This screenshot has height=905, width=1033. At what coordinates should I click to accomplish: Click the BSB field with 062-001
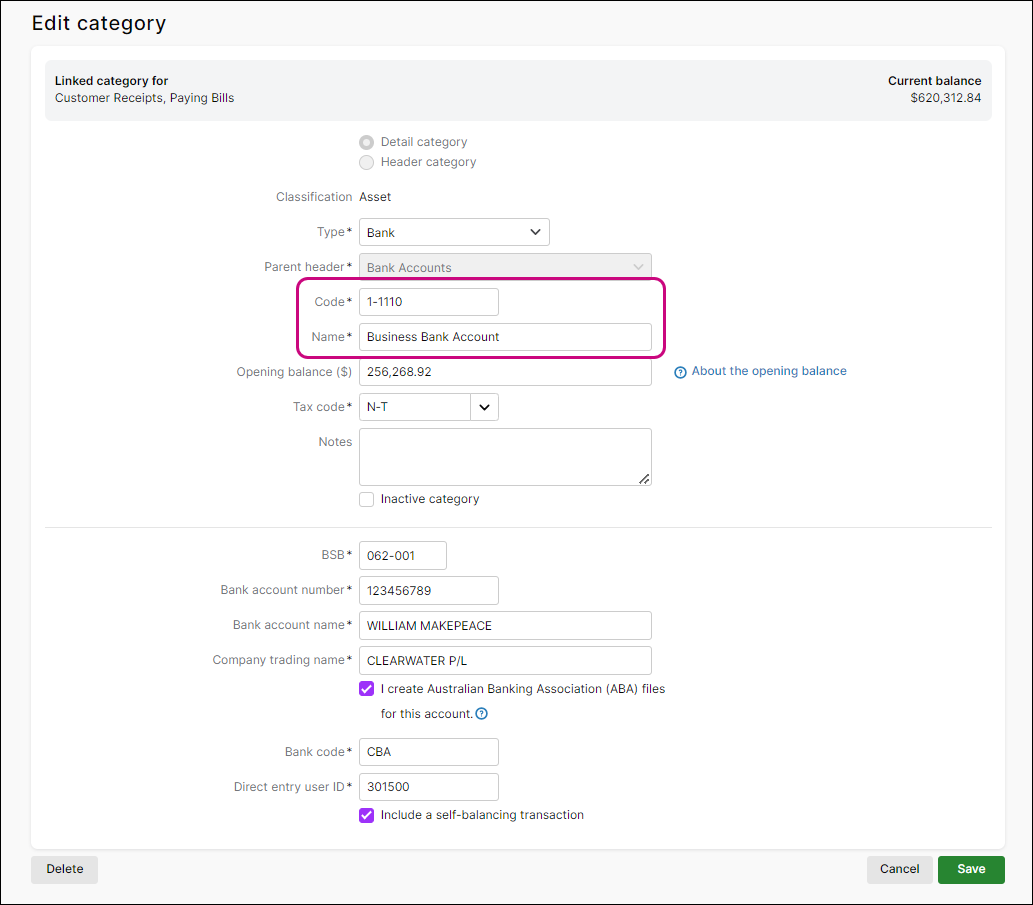pos(402,555)
